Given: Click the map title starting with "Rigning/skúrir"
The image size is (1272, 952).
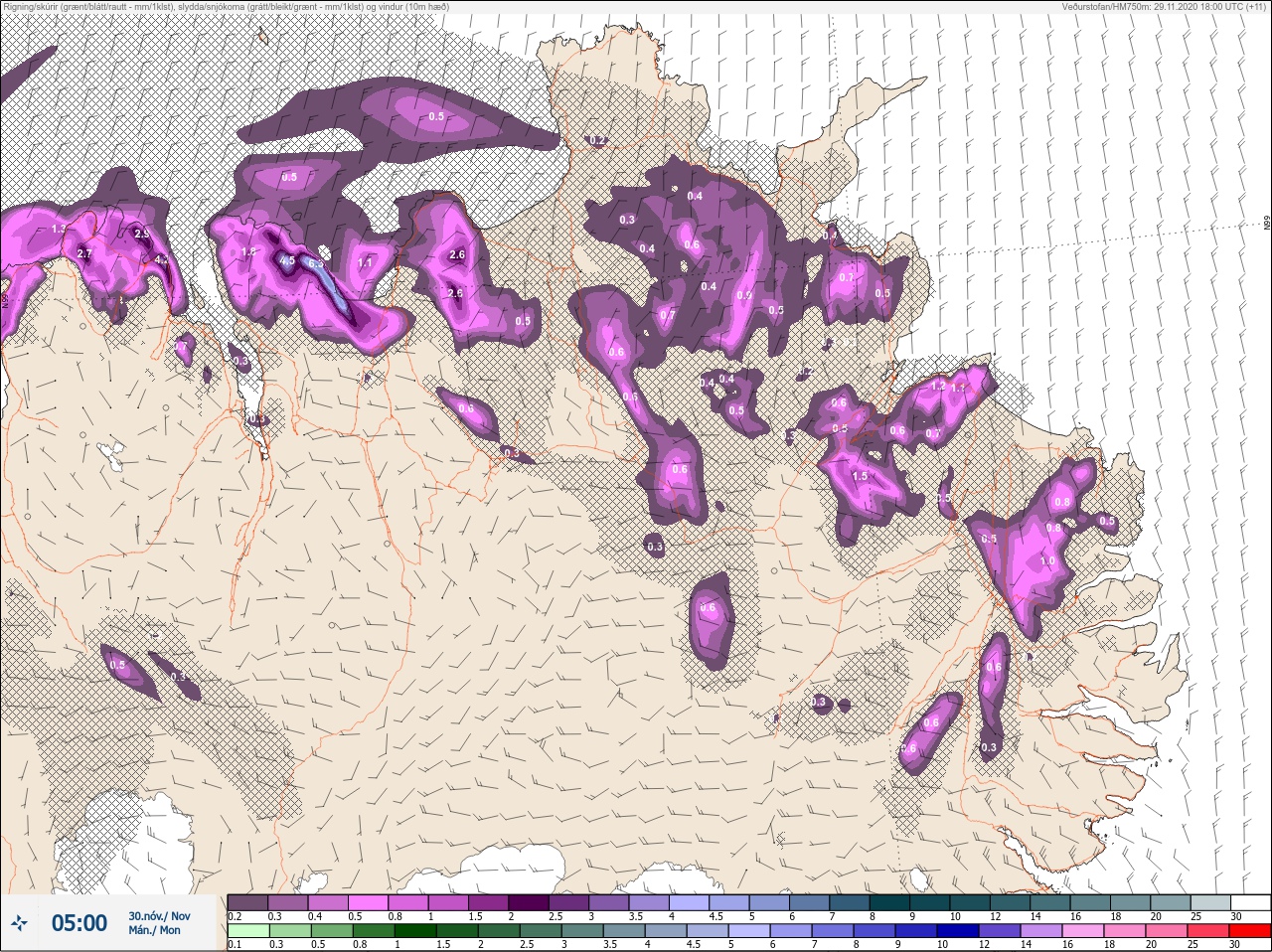Looking at the screenshot, I should point(226,7).
